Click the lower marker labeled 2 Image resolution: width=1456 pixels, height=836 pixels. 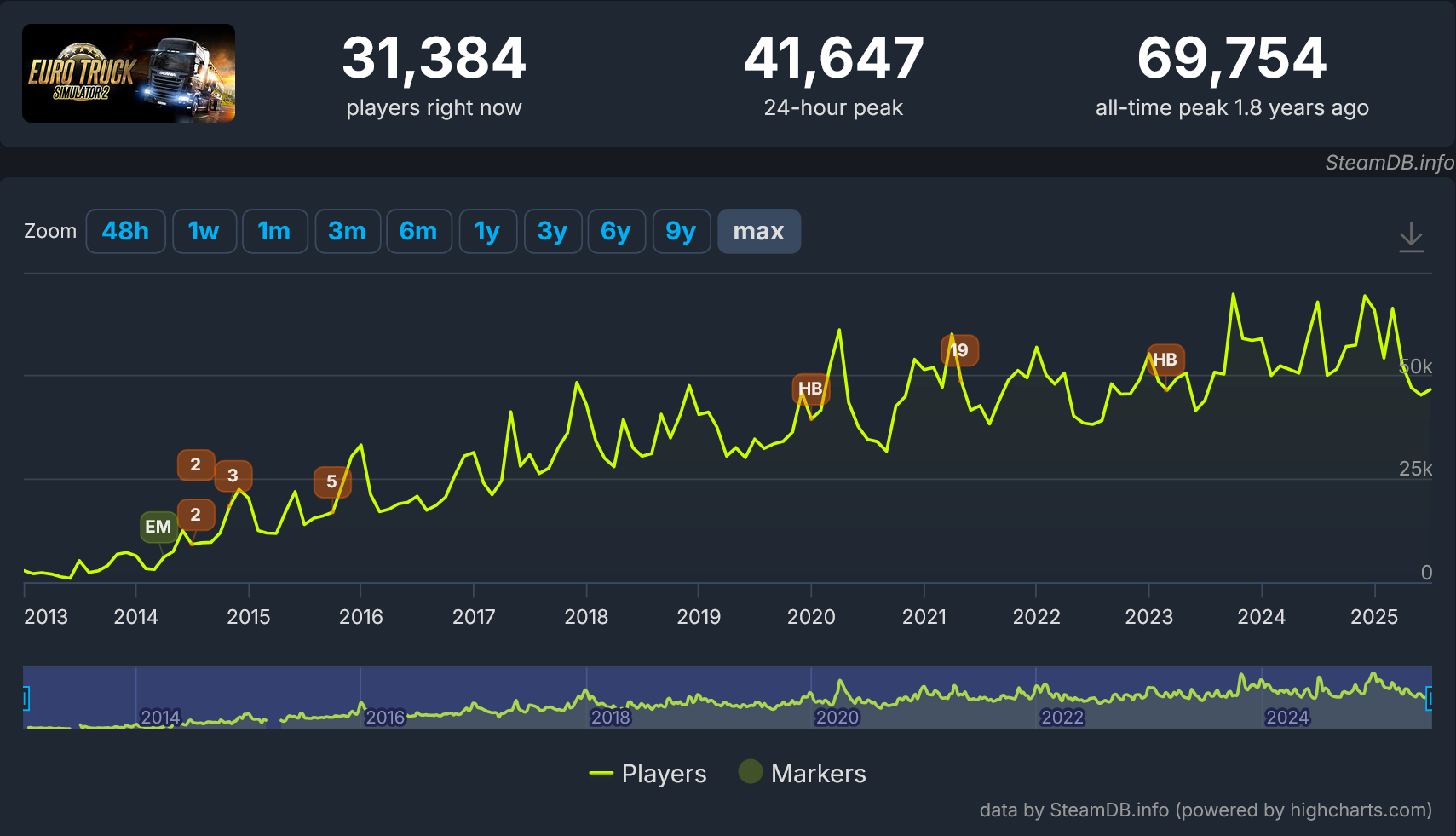click(x=196, y=515)
